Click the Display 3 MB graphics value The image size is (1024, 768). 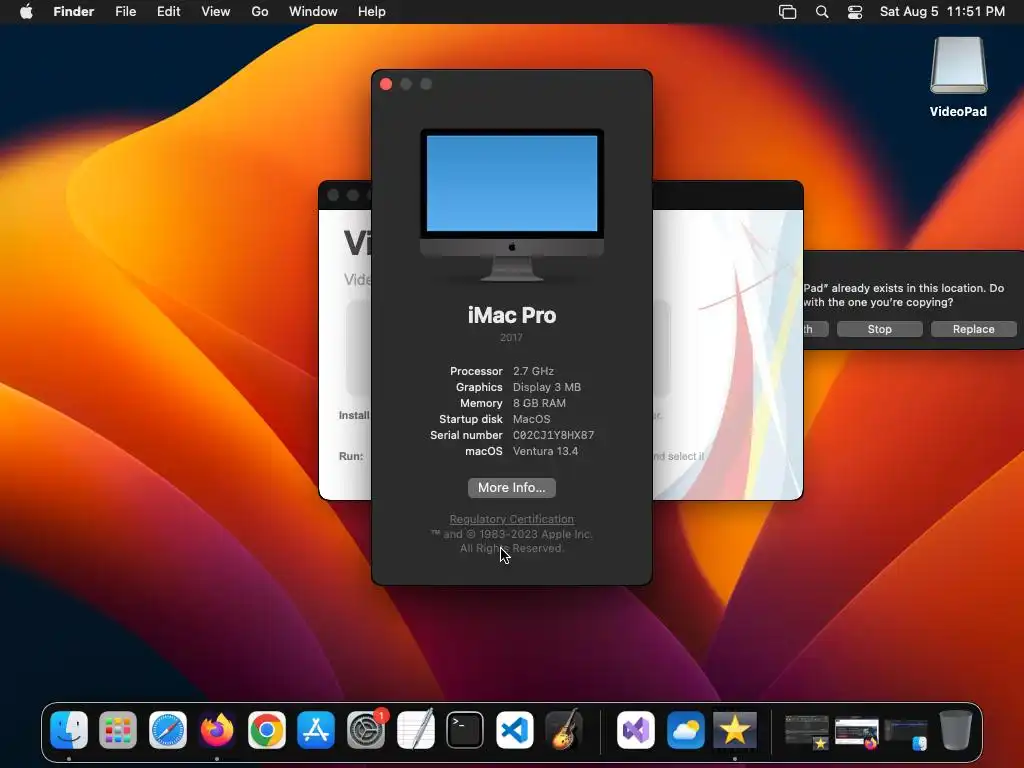coord(547,387)
